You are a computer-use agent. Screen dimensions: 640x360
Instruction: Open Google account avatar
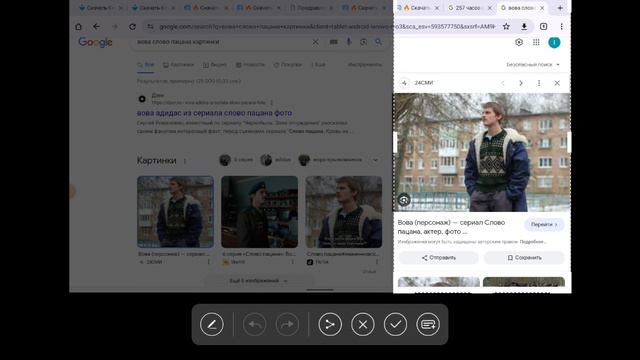[554, 42]
